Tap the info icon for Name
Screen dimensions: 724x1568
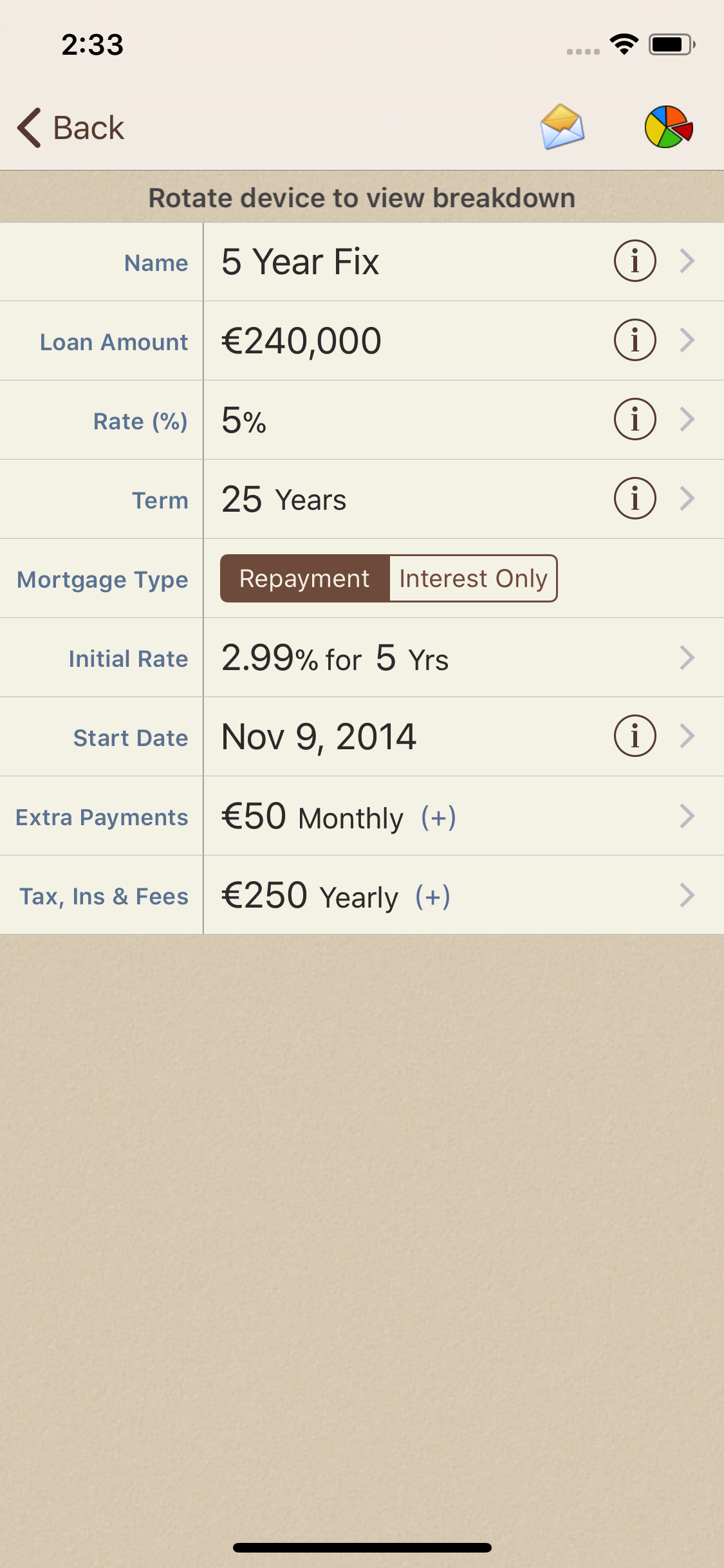tap(635, 261)
